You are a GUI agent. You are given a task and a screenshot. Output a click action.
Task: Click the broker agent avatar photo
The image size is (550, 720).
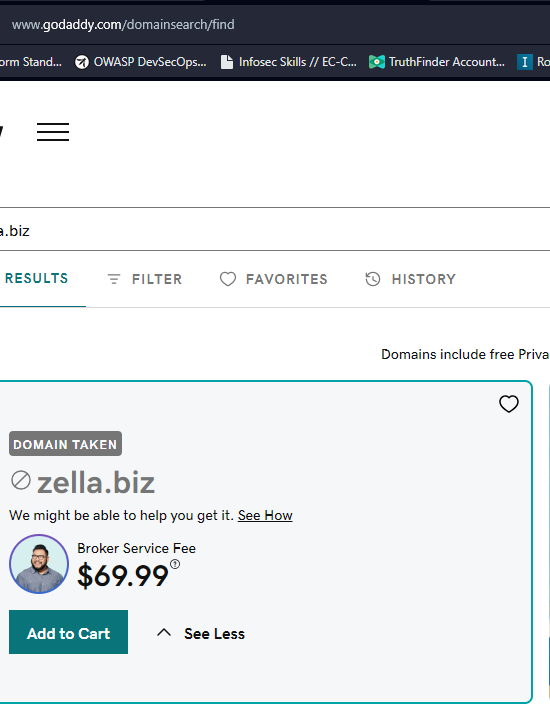39,564
